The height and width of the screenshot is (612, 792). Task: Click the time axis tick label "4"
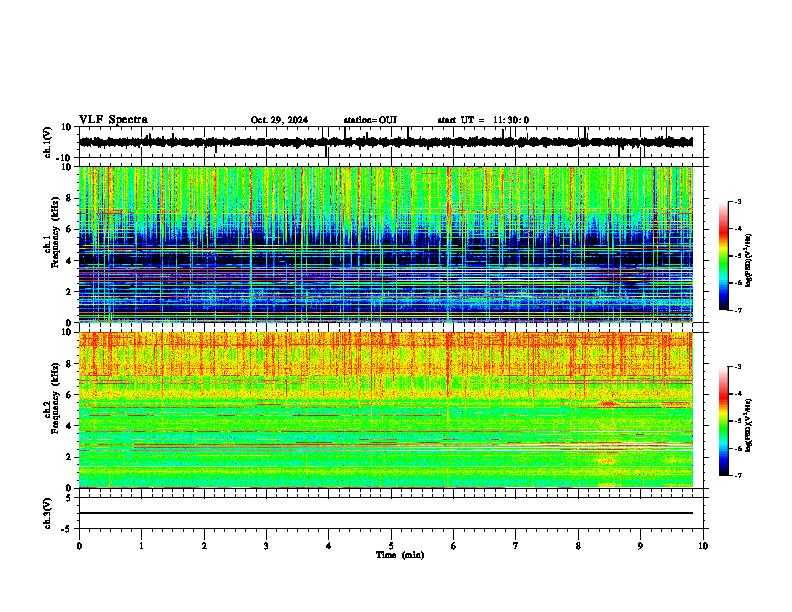point(328,546)
